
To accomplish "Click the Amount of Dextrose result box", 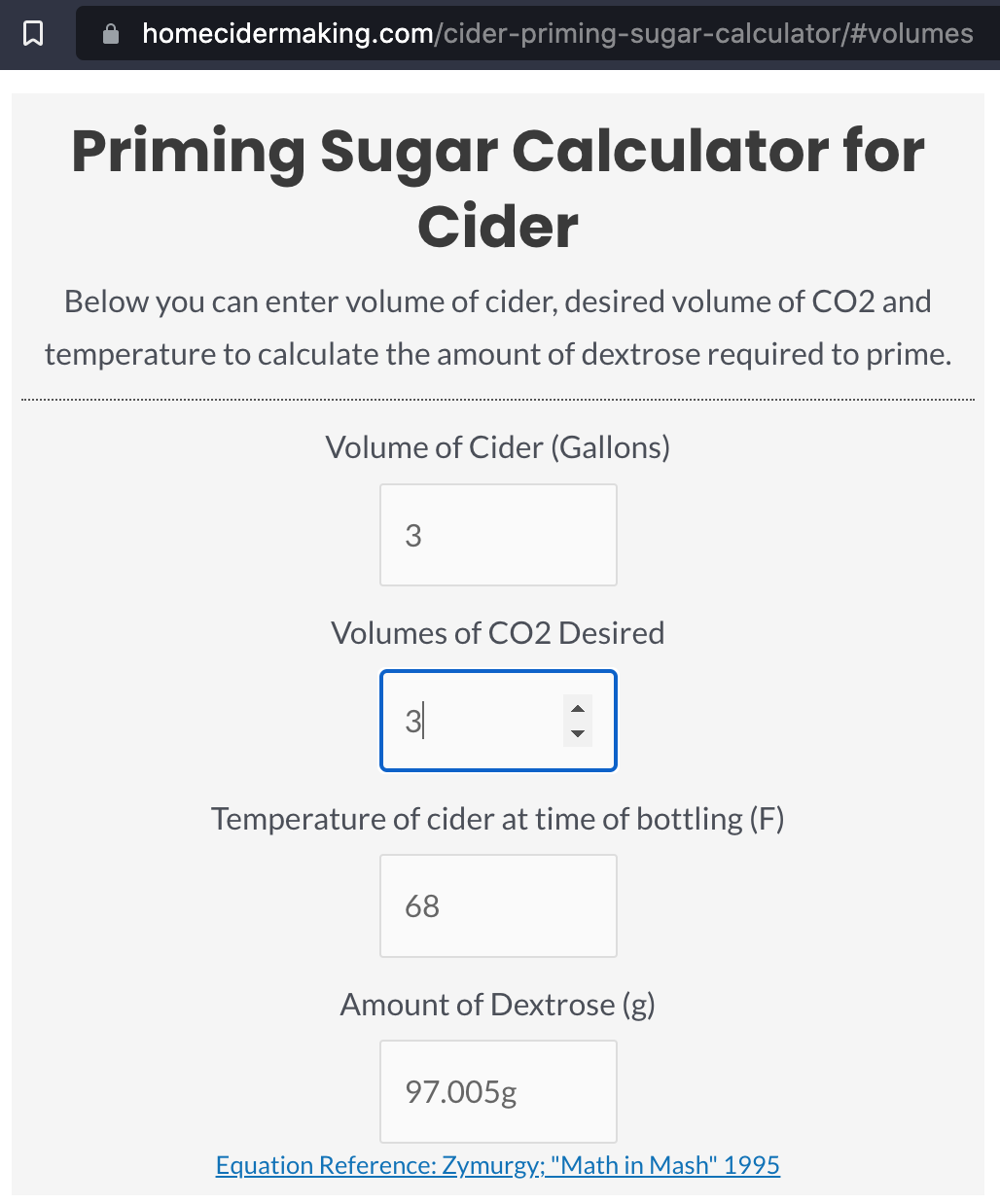I will (x=498, y=1091).
